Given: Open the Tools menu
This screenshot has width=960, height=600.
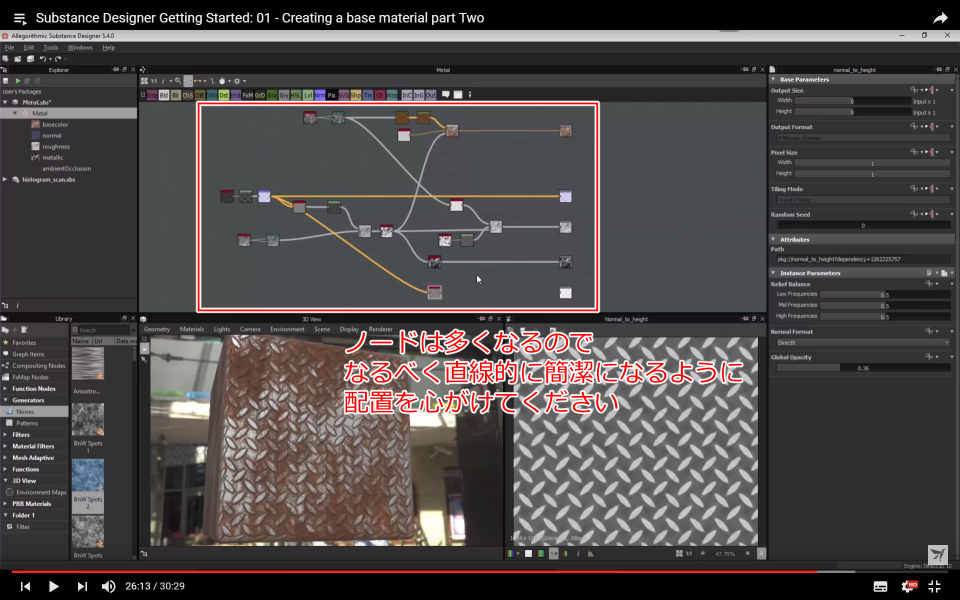Looking at the screenshot, I should [50, 47].
